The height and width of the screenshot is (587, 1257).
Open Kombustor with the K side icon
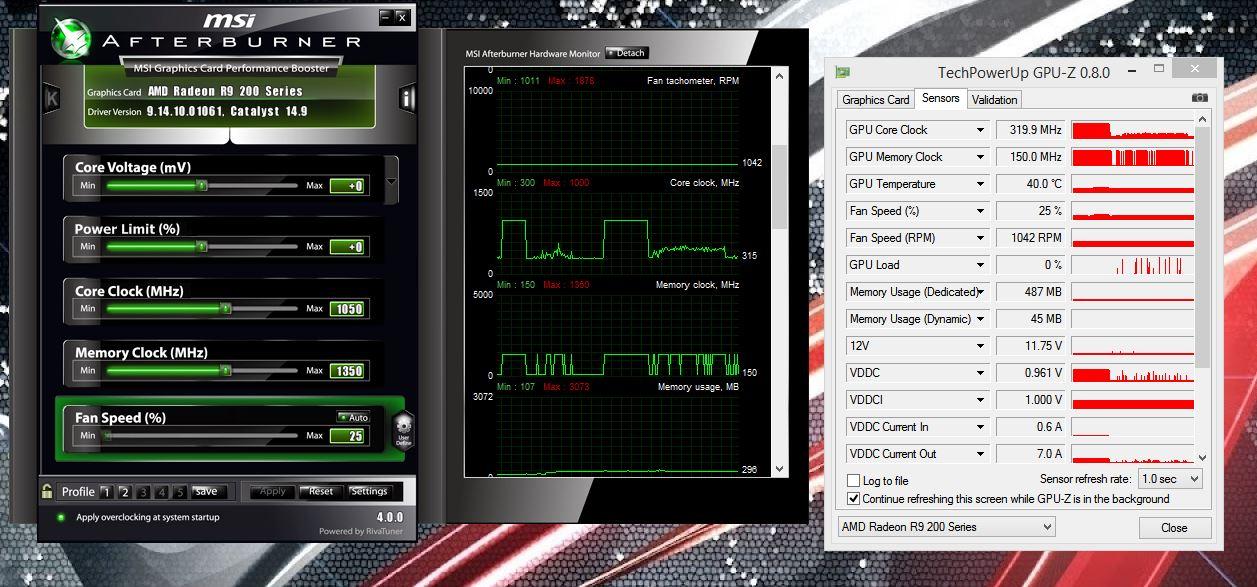[x=52, y=98]
